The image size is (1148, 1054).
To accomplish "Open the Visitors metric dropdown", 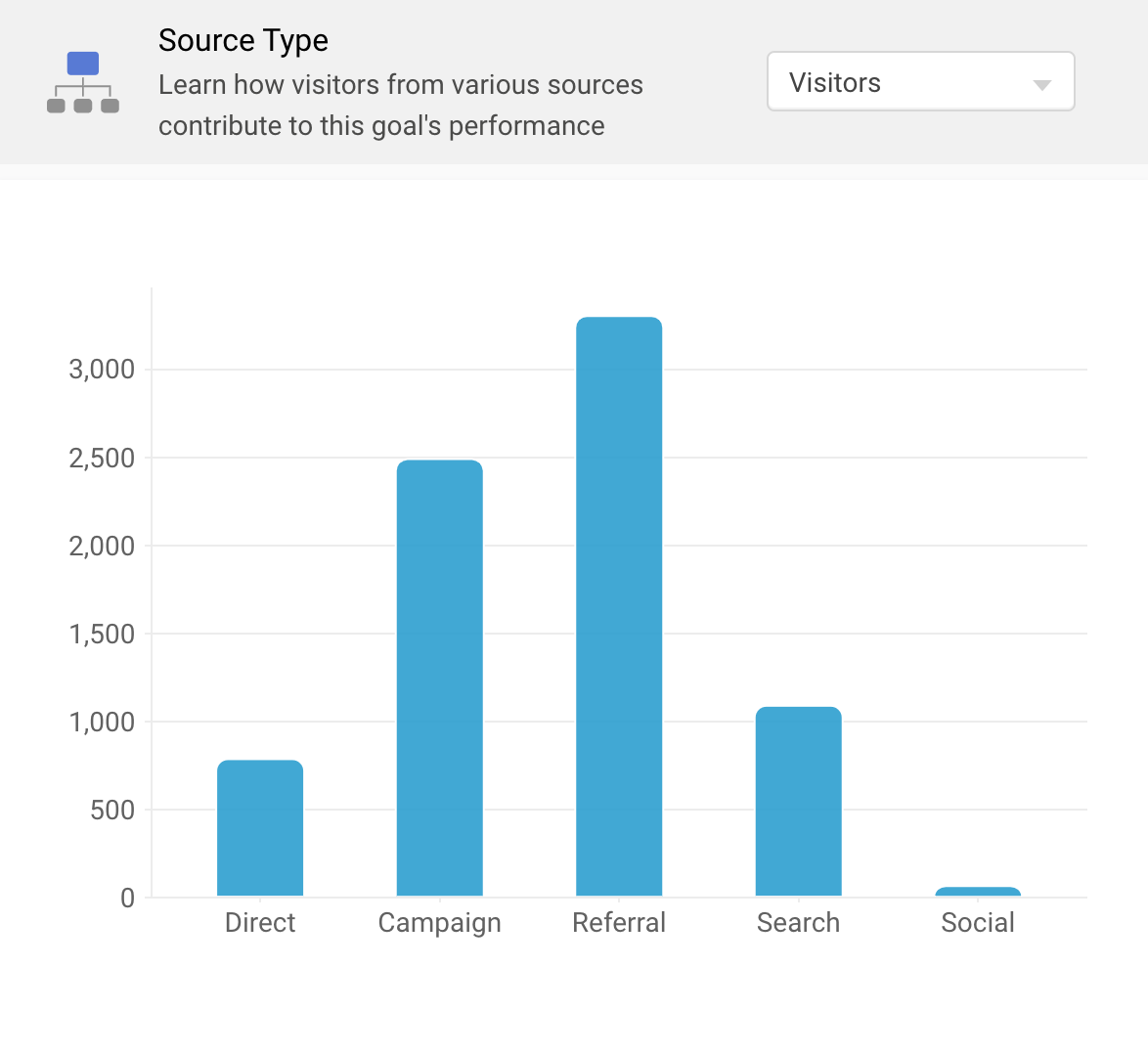I will (919, 82).
